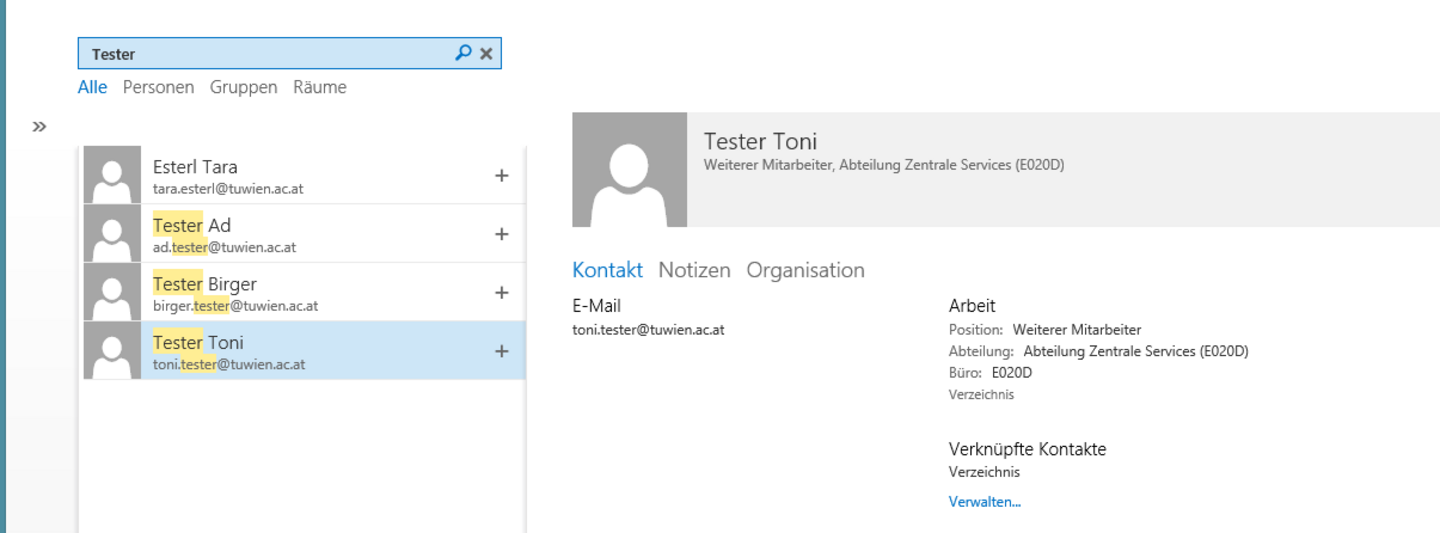Viewport: 1440px width, 533px height.
Task: Click Tester Ad's avatar picture
Action: tap(112, 234)
